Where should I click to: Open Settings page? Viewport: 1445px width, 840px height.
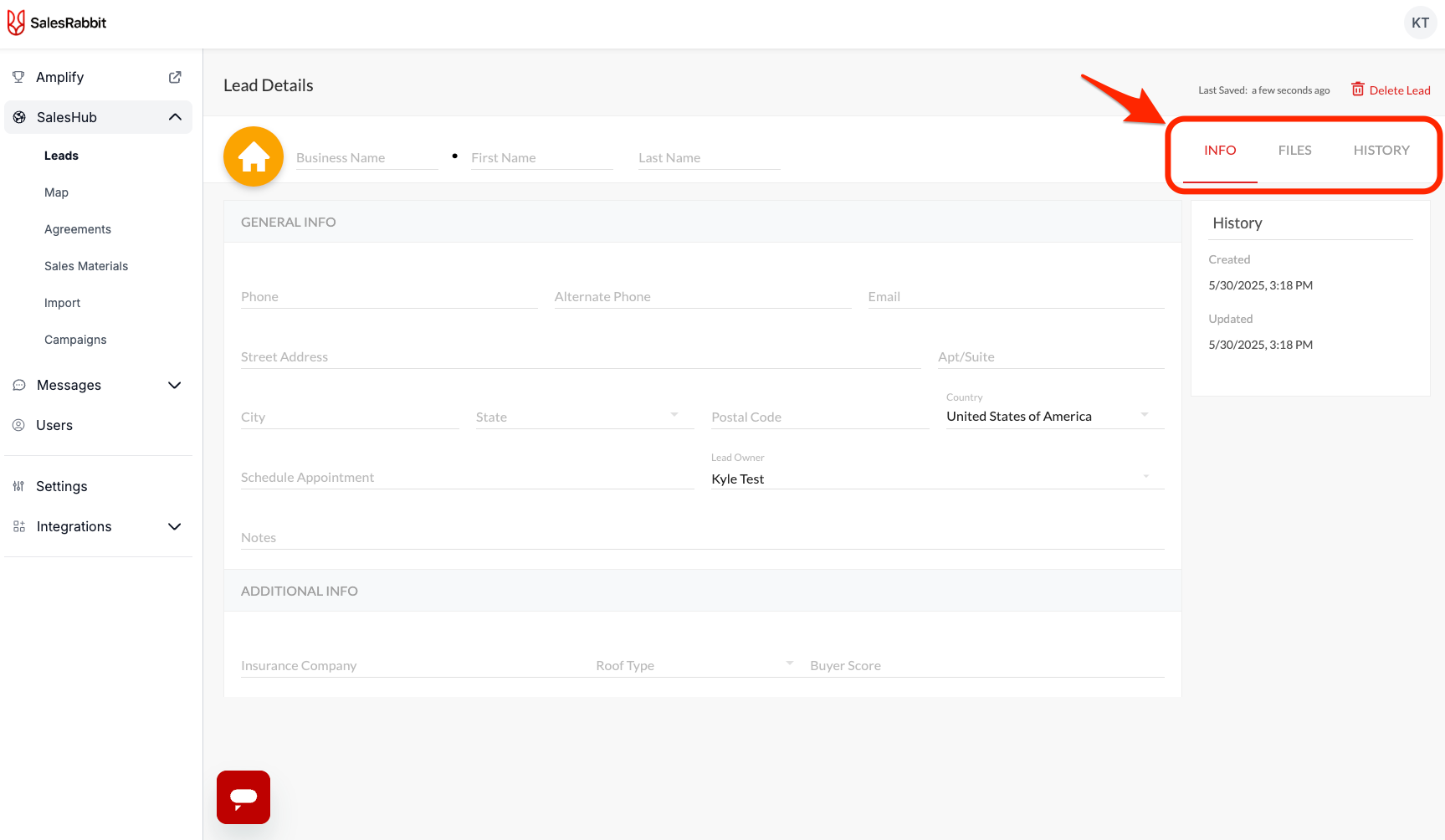[x=62, y=486]
